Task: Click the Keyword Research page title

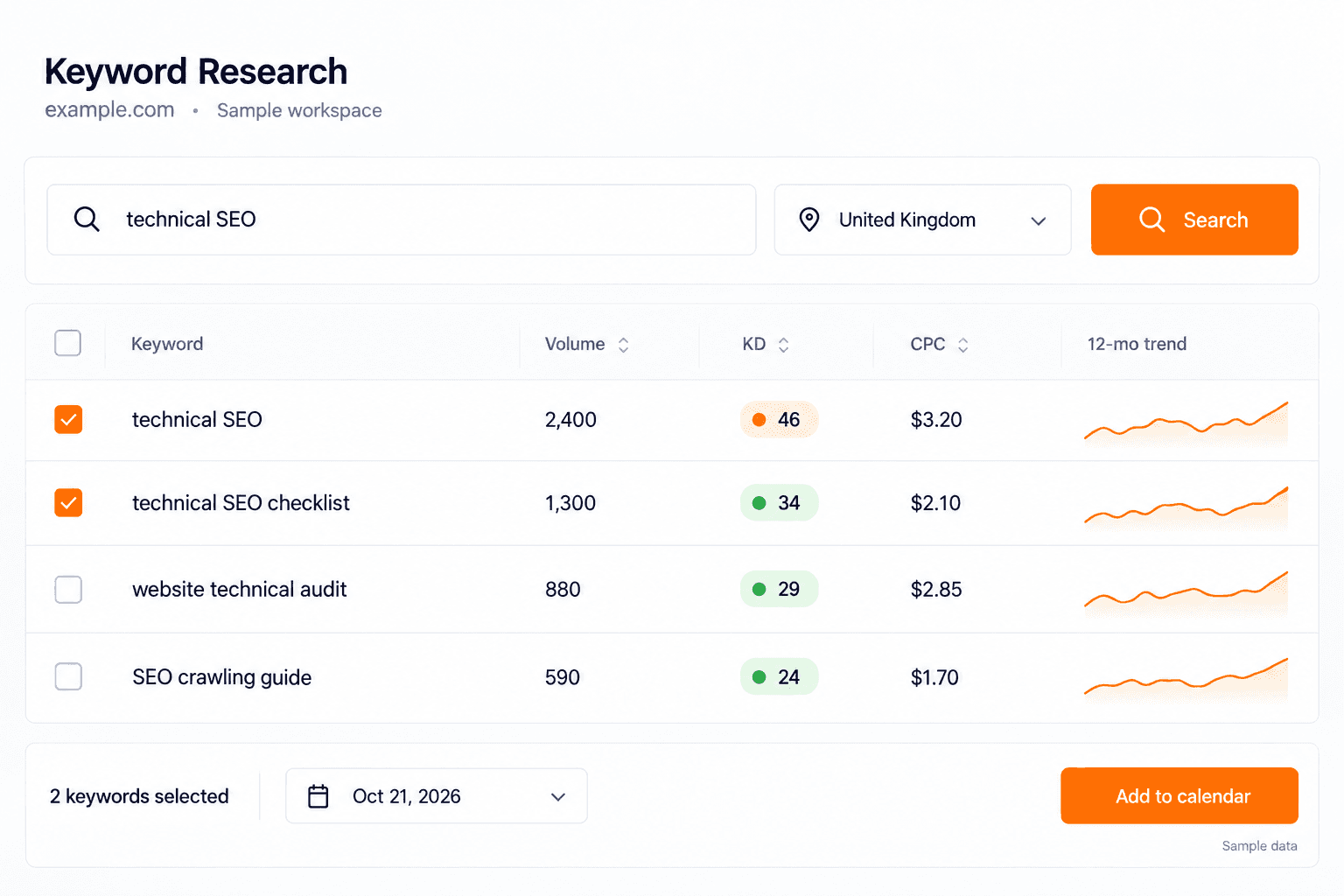Action: [x=196, y=72]
